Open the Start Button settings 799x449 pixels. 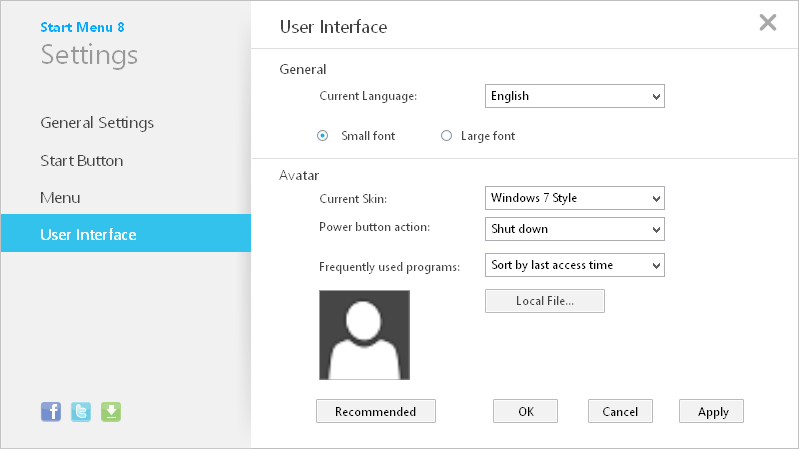point(82,160)
